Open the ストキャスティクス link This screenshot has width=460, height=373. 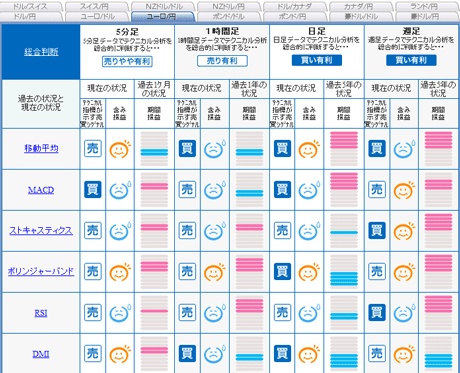pos(41,230)
